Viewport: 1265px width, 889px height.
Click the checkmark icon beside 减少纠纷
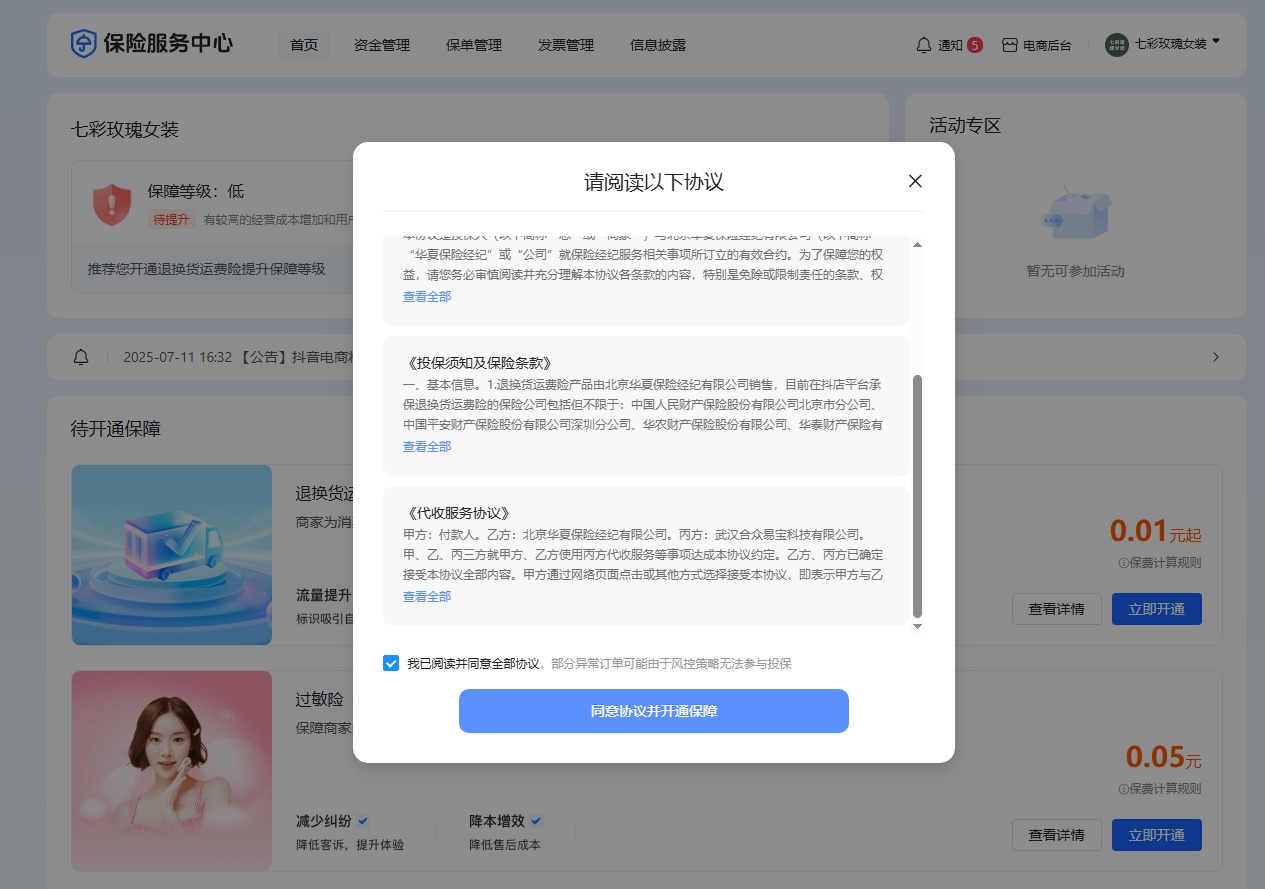(x=362, y=820)
